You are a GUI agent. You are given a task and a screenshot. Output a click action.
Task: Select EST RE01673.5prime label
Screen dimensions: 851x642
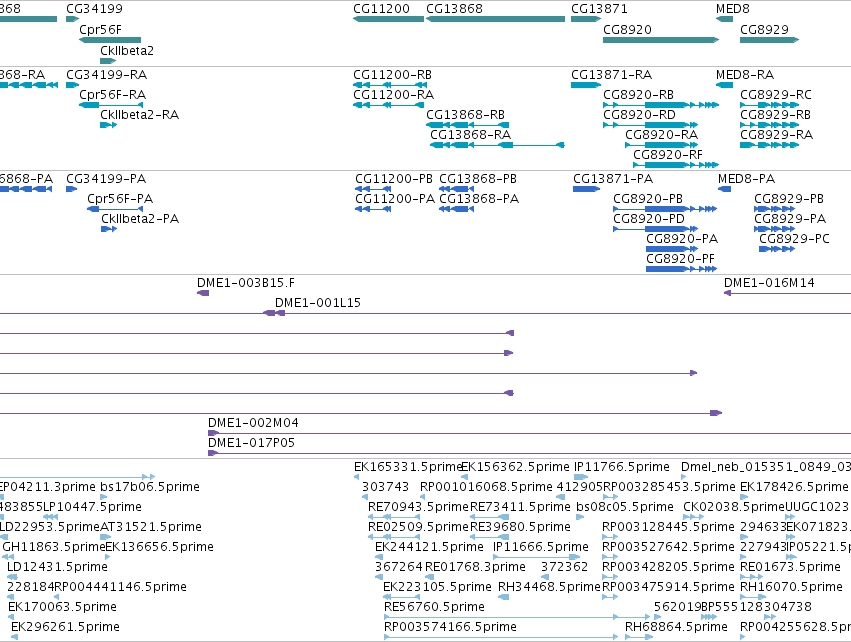point(791,567)
